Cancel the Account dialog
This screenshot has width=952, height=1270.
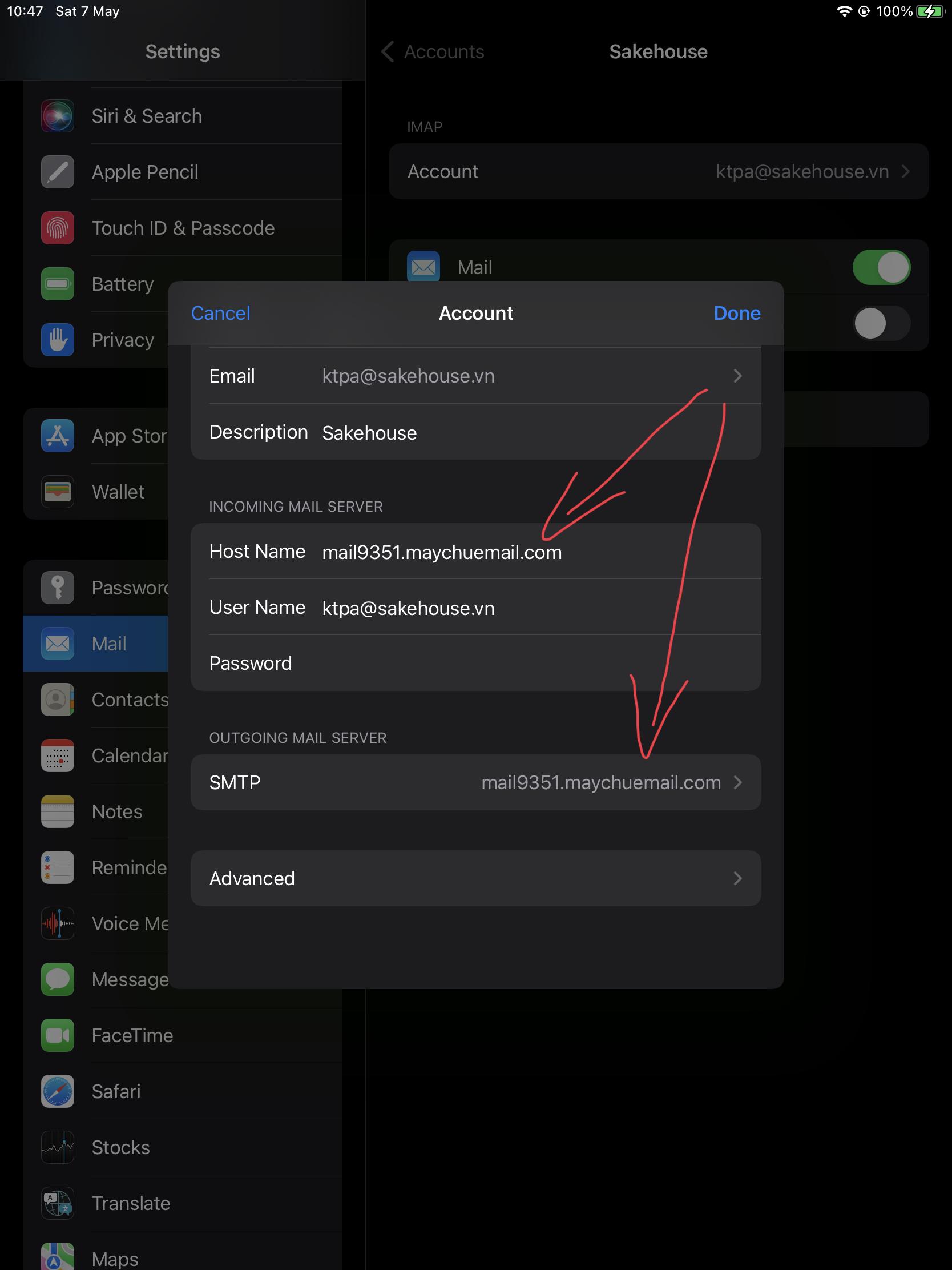coord(220,313)
